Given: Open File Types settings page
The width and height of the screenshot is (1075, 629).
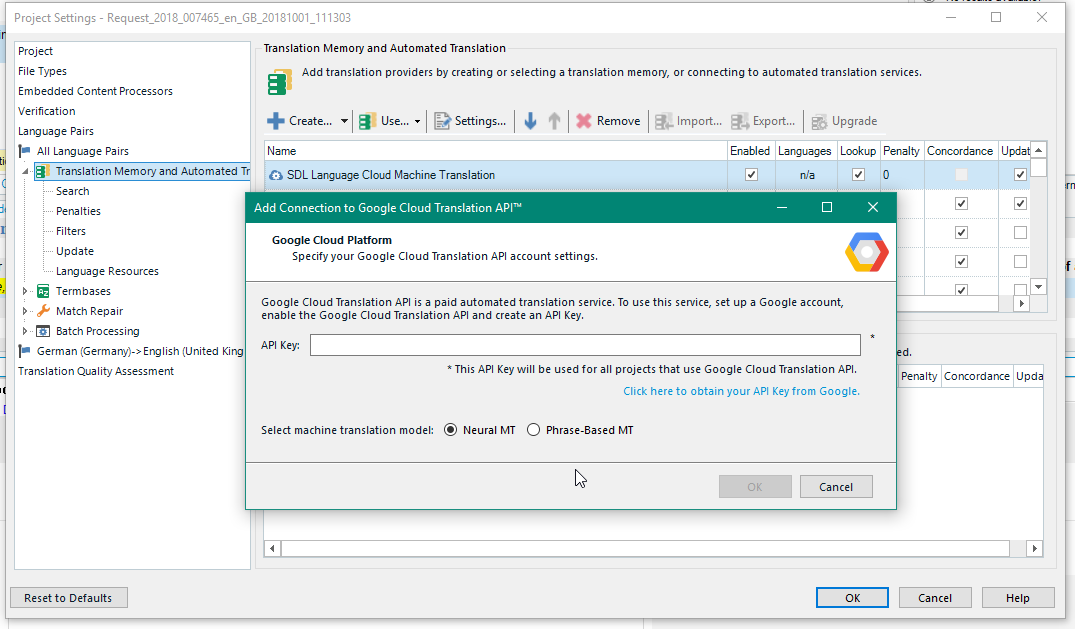Looking at the screenshot, I should click(42, 71).
